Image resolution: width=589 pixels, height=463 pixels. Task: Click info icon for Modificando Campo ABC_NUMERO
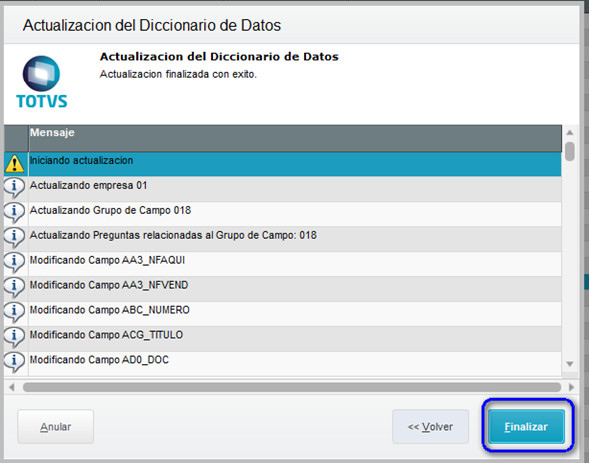pyautogui.click(x=14, y=312)
